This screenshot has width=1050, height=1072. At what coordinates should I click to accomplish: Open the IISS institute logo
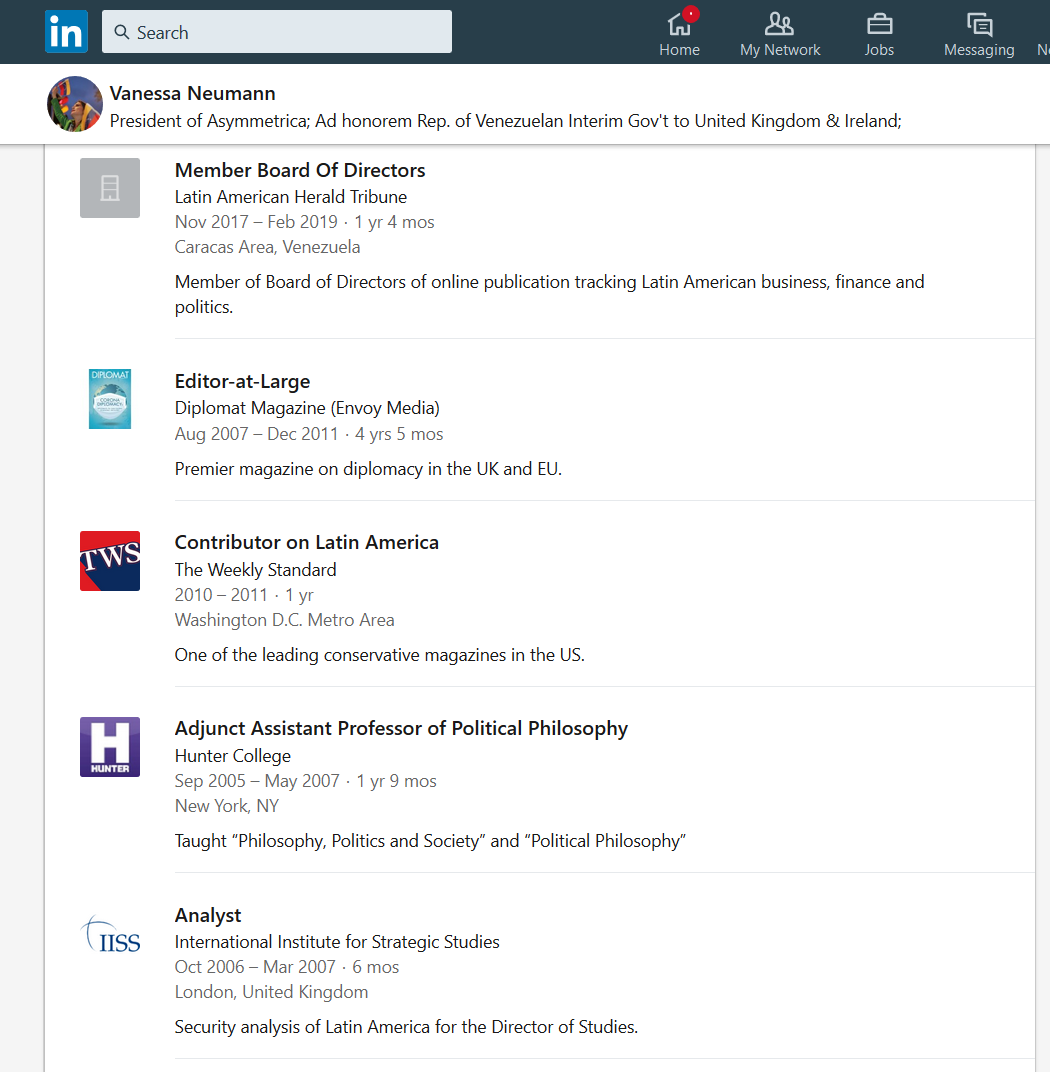tap(110, 933)
